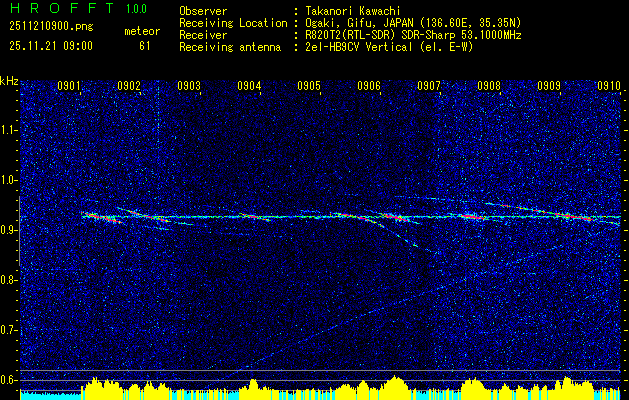Click the kHz axis unit label
The width and height of the screenshot is (629, 400).
(9, 81)
